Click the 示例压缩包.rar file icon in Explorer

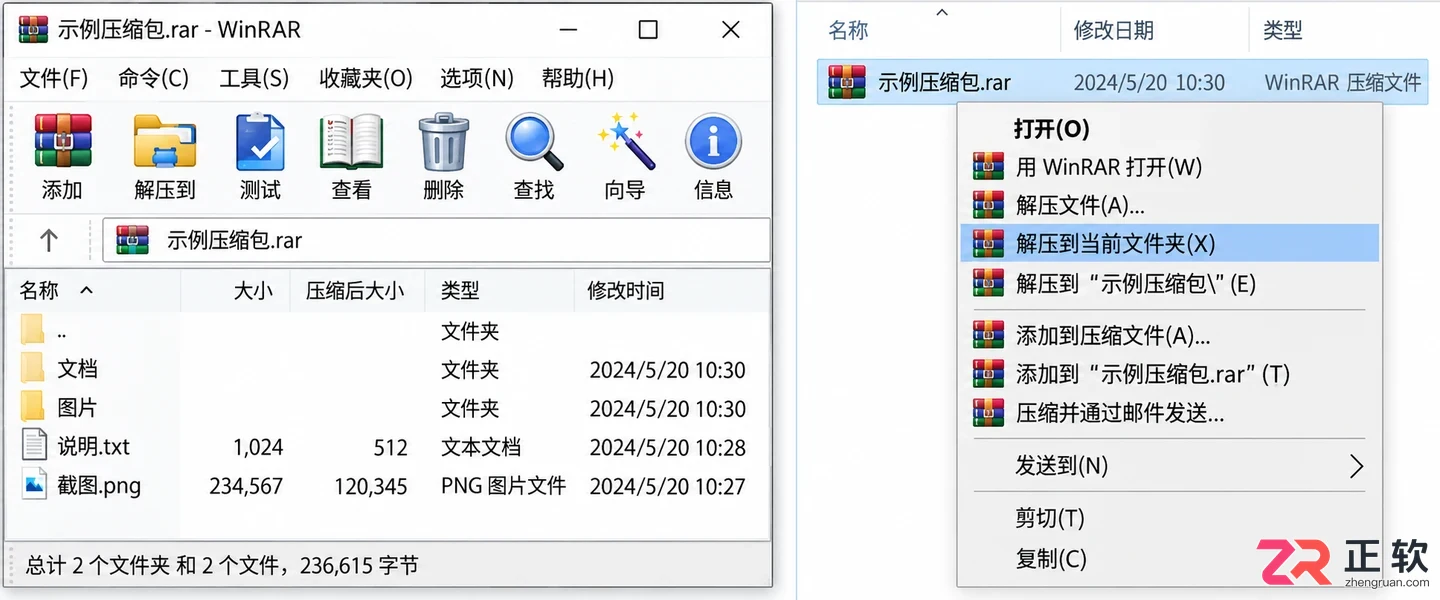point(846,82)
